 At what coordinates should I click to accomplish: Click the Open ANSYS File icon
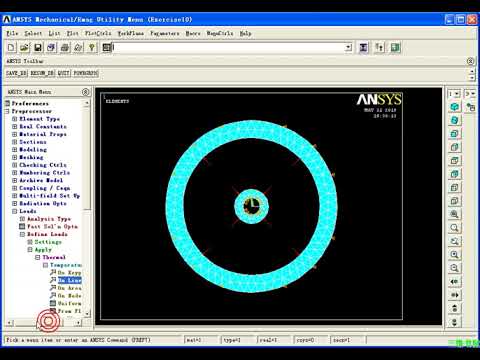tap(25, 47)
